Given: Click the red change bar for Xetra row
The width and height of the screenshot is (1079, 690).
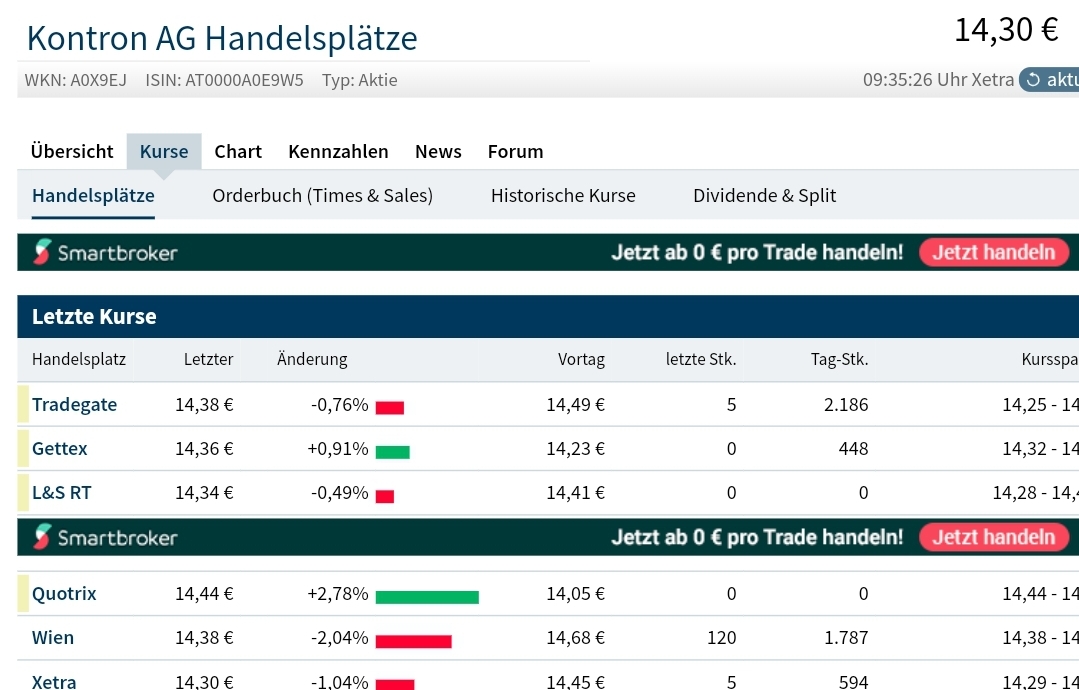Looking at the screenshot, I should (x=395, y=683).
